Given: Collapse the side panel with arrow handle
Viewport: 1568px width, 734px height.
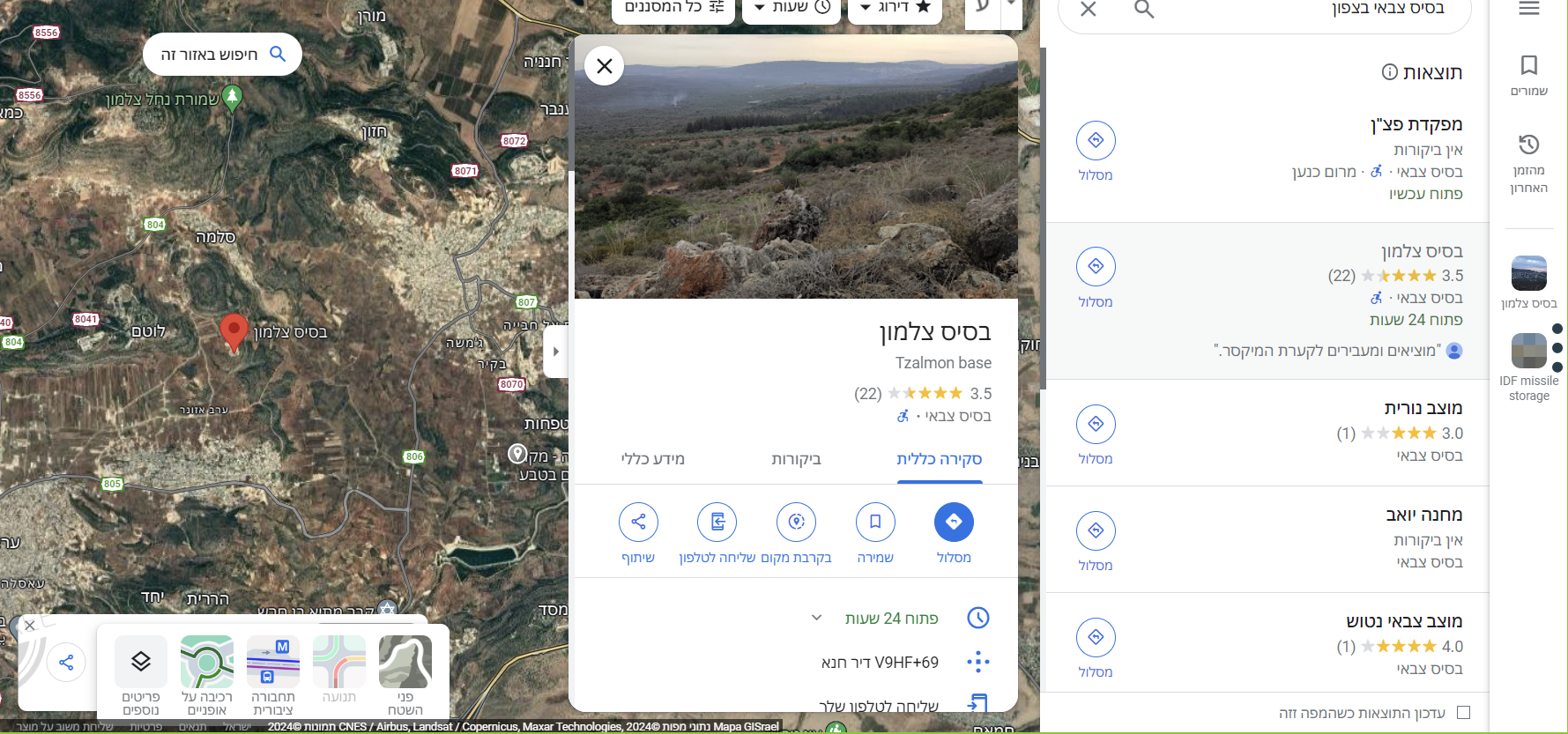Looking at the screenshot, I should click(555, 352).
